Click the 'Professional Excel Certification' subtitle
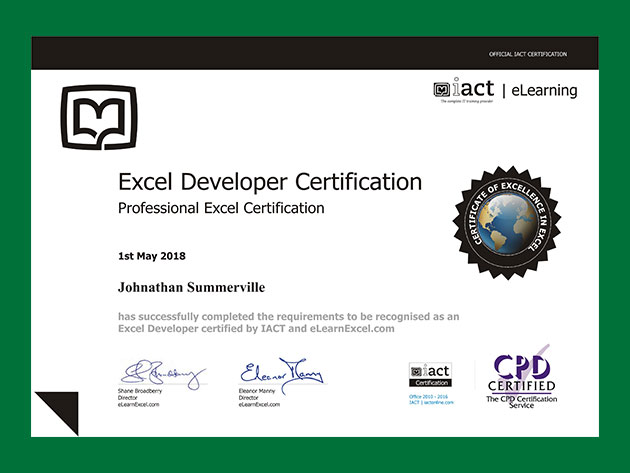630x473 pixels. [x=221, y=208]
